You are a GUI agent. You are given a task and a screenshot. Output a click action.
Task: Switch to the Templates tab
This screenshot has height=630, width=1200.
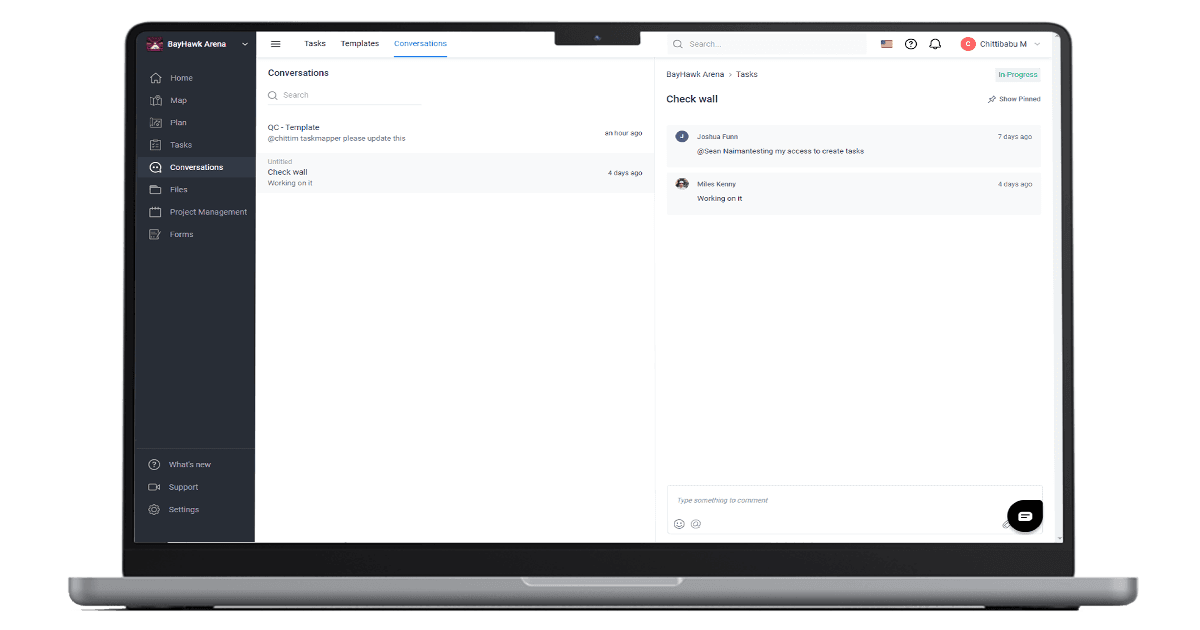coord(360,43)
